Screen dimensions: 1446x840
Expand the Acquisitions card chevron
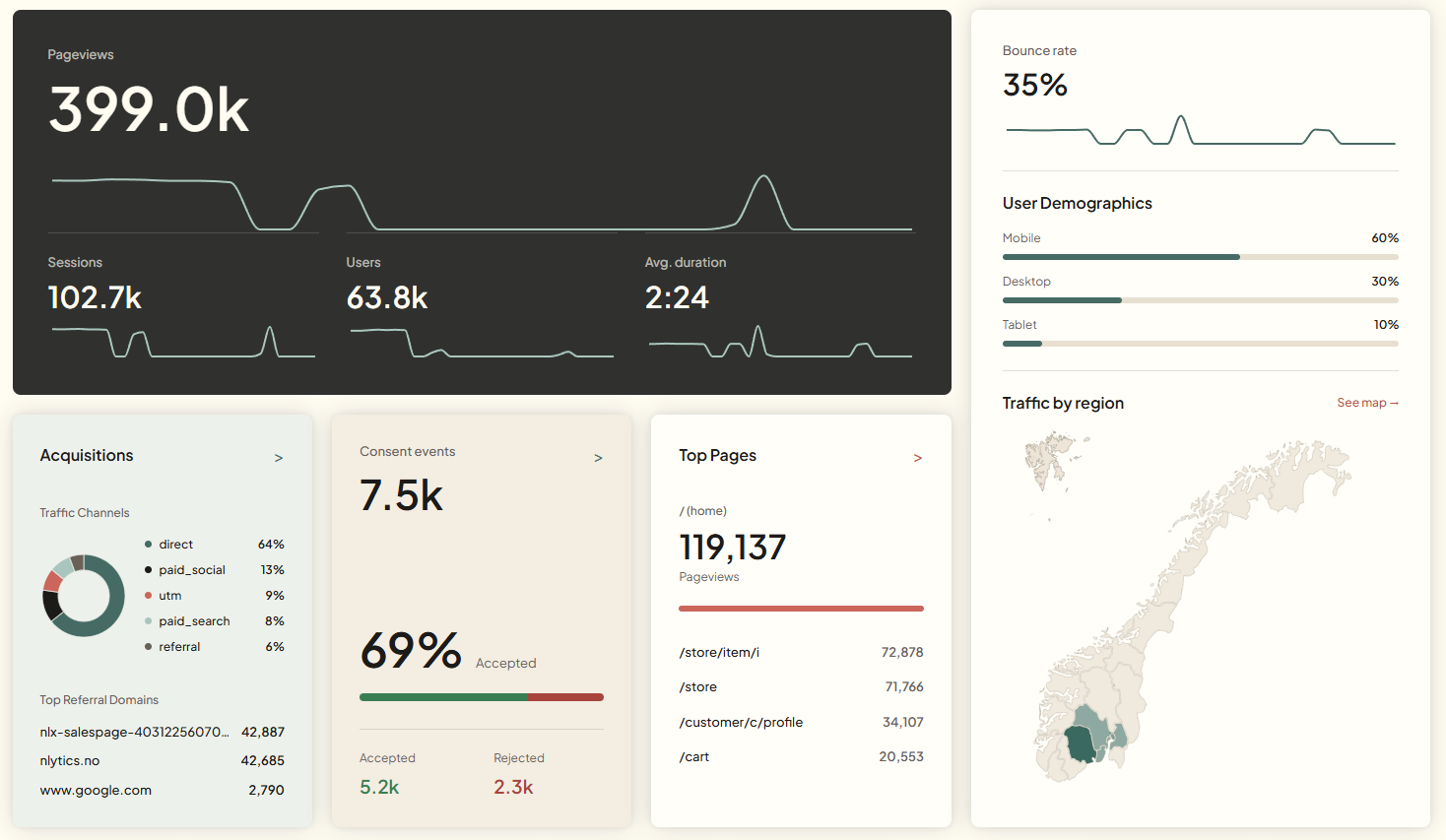[x=279, y=458]
